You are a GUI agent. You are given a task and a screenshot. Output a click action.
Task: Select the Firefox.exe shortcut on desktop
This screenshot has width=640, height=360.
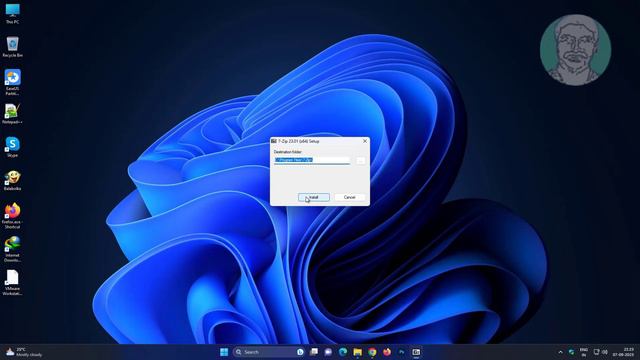pos(12,216)
